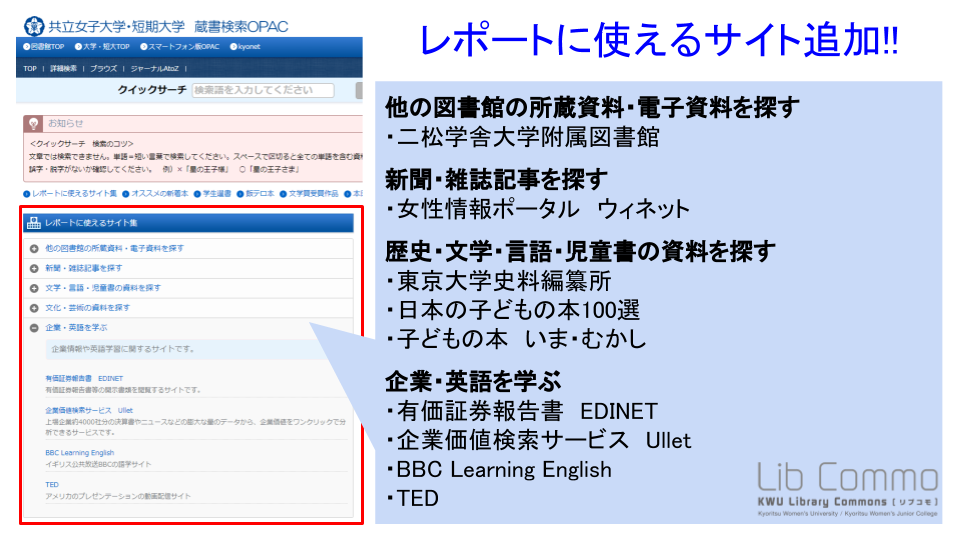Open 有価証券報告書 EDINET link

pyautogui.click(x=84, y=378)
